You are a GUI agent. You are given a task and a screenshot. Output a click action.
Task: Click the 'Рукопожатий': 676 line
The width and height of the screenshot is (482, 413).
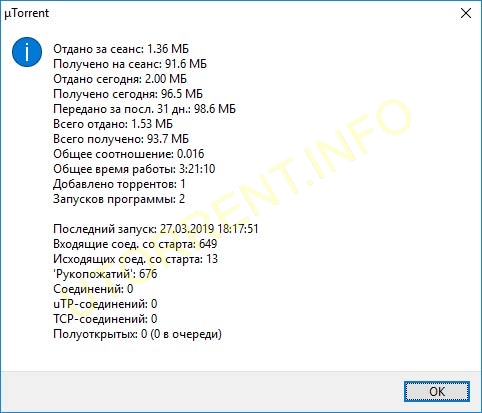click(105, 274)
